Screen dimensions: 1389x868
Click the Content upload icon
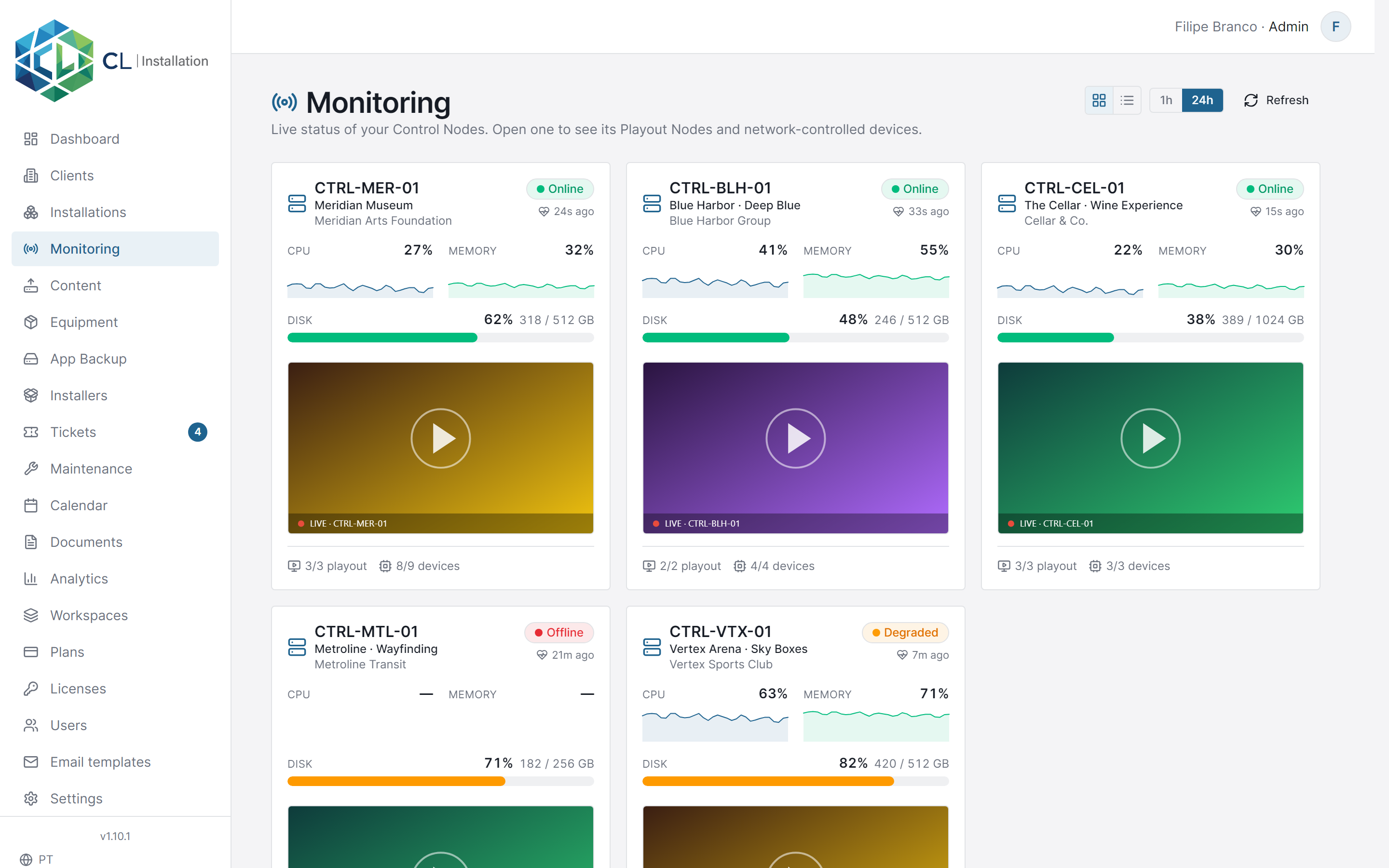point(31,285)
